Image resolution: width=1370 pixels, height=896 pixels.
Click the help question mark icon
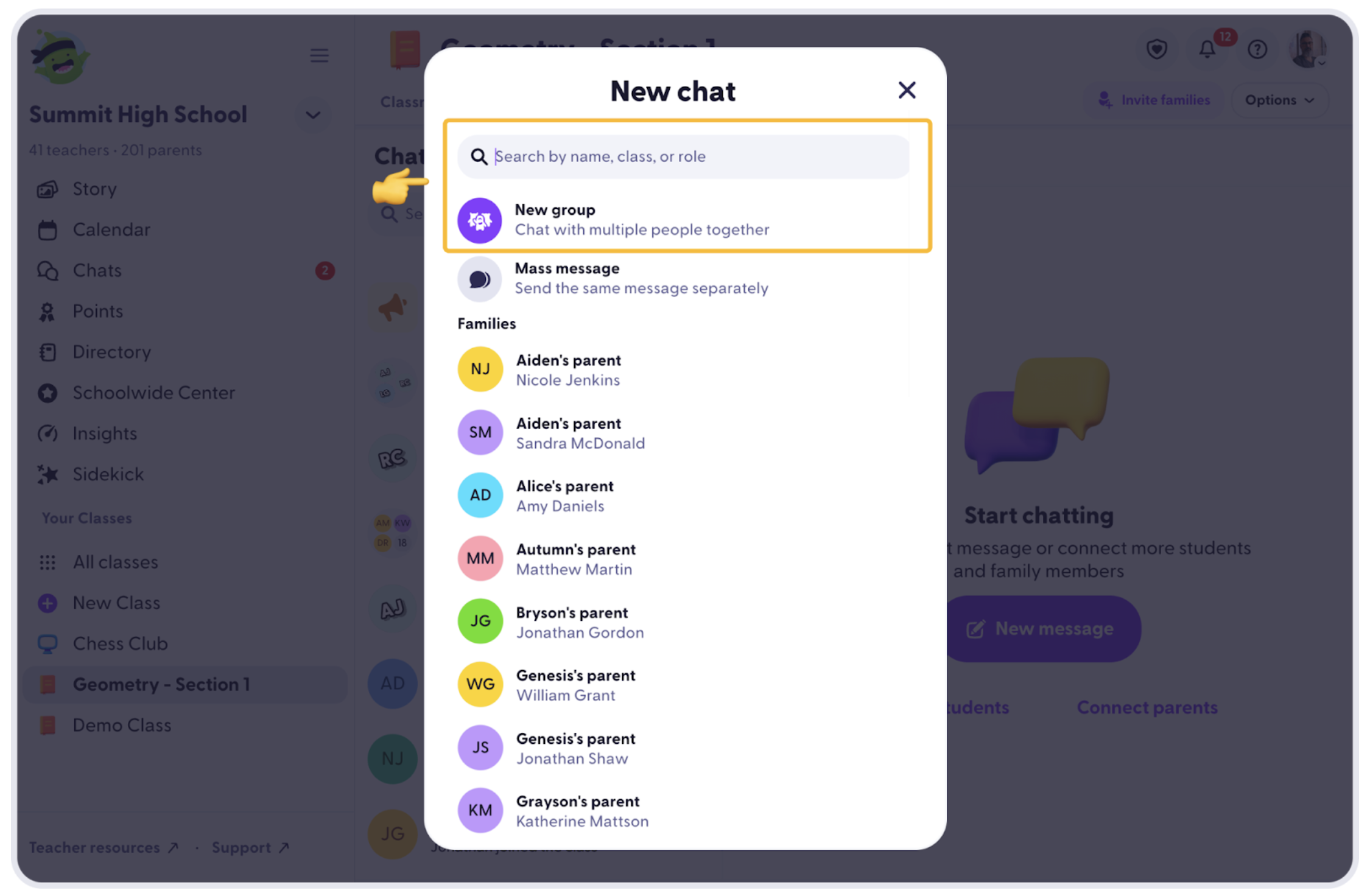(x=1257, y=49)
